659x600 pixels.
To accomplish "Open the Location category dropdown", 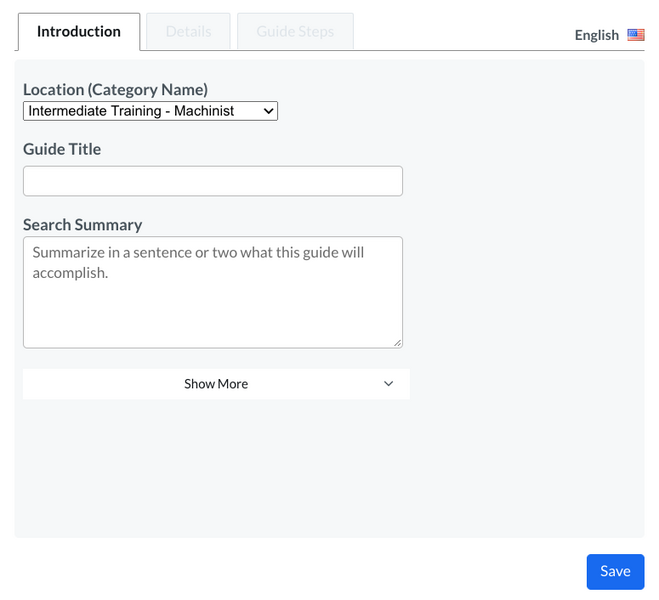I will [x=150, y=111].
